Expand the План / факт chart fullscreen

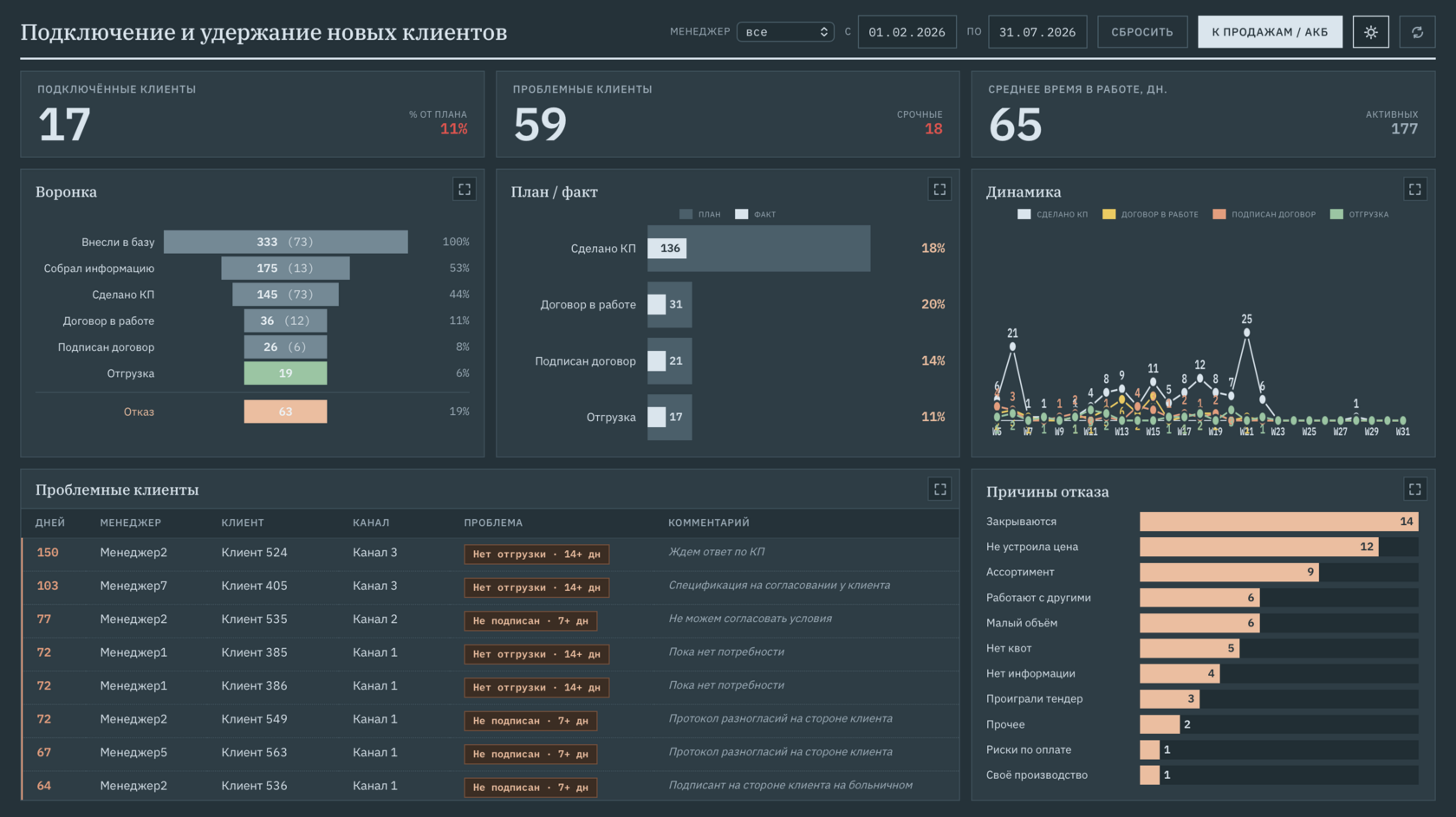(939, 189)
